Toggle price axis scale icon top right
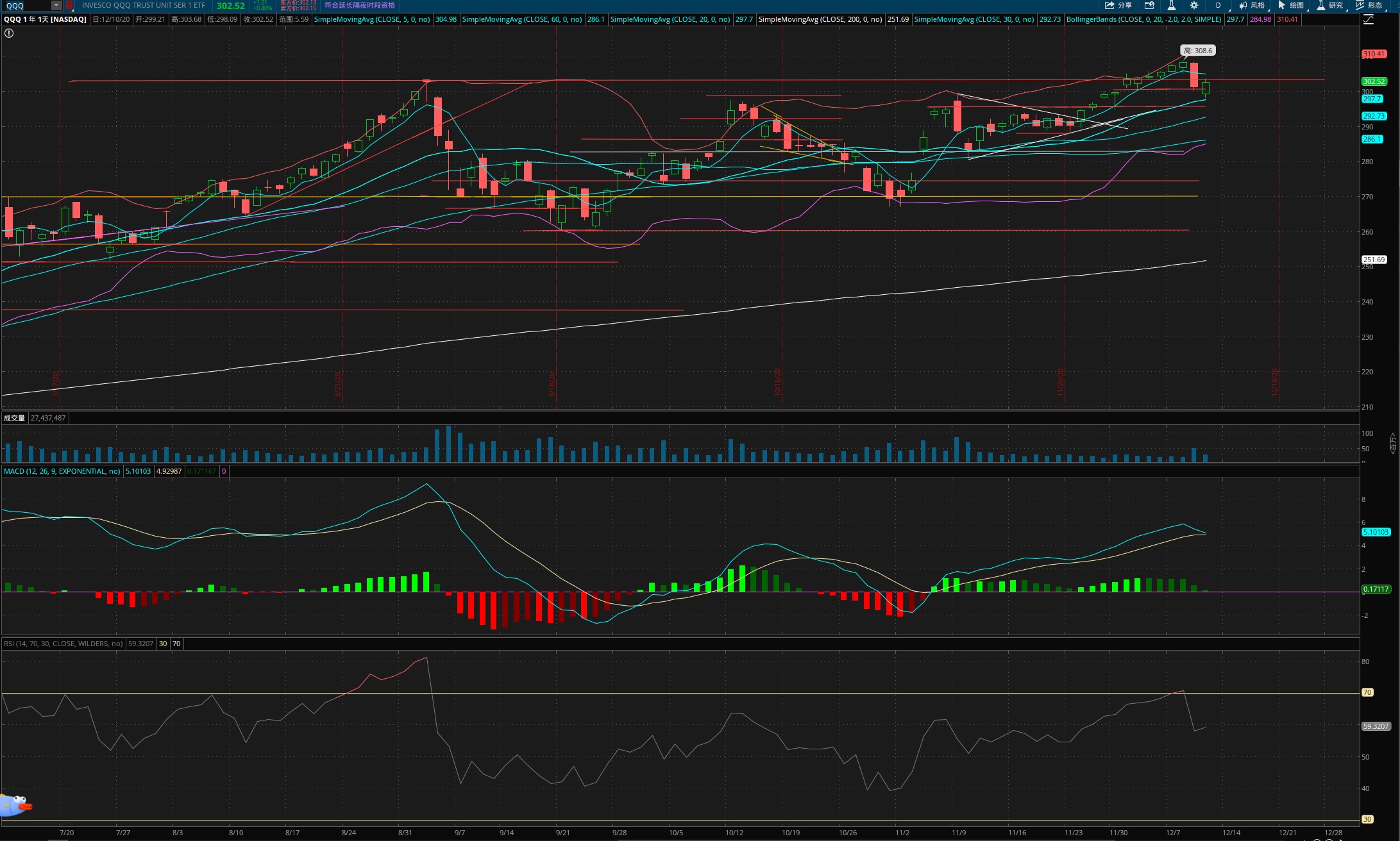This screenshot has width=1400, height=841. pyautogui.click(x=1368, y=19)
